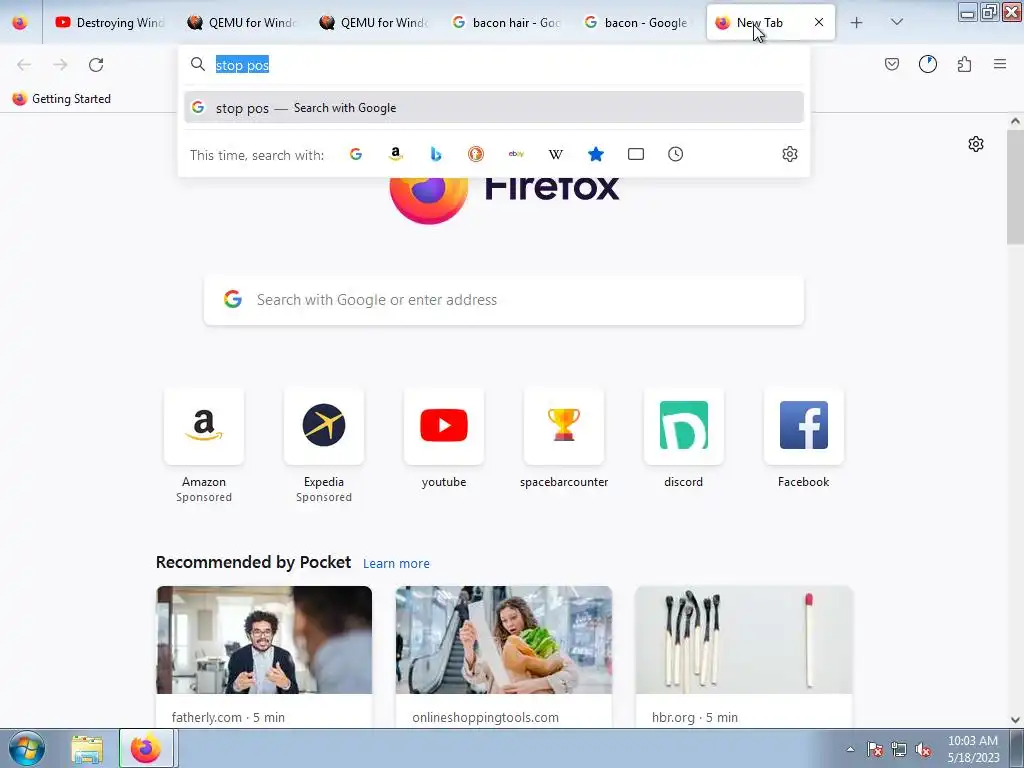Open the network tray icon
Screen dimensions: 1024x768
point(899,750)
